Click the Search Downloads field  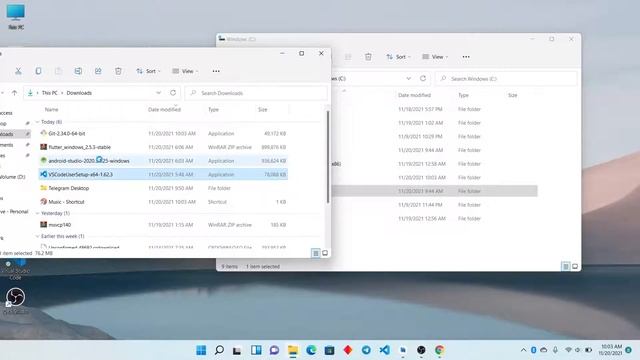tap(256, 93)
